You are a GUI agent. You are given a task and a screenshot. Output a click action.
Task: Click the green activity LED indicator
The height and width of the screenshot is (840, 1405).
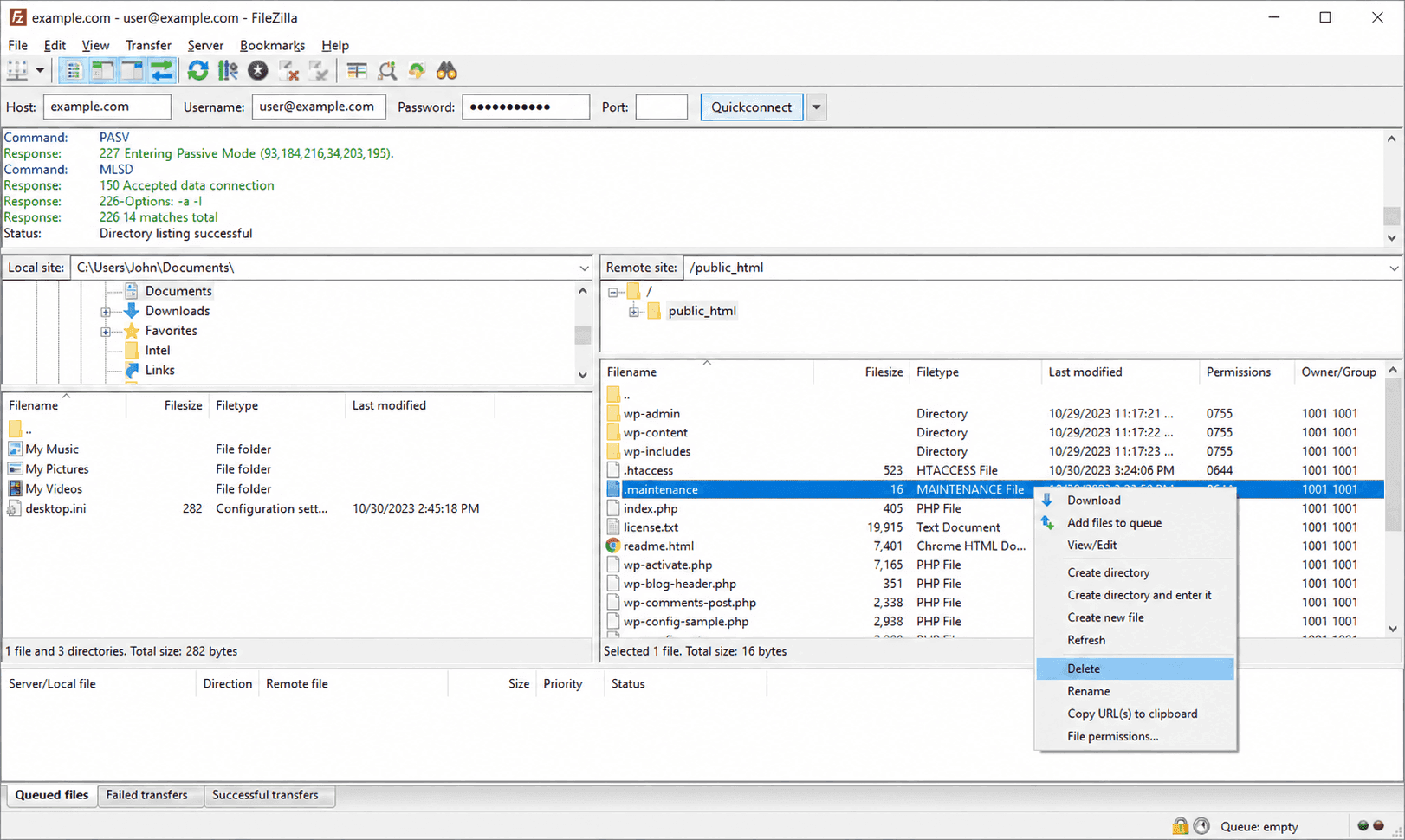coord(1363,826)
